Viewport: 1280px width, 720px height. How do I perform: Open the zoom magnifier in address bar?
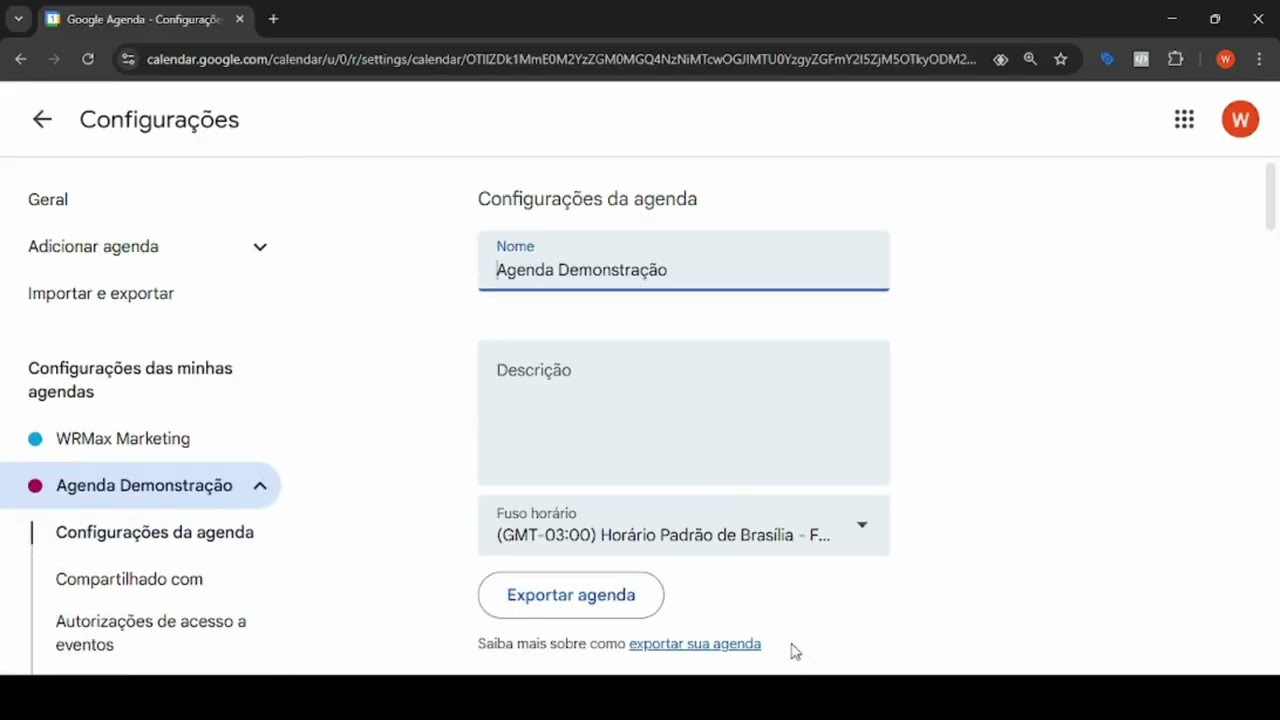click(x=1030, y=59)
